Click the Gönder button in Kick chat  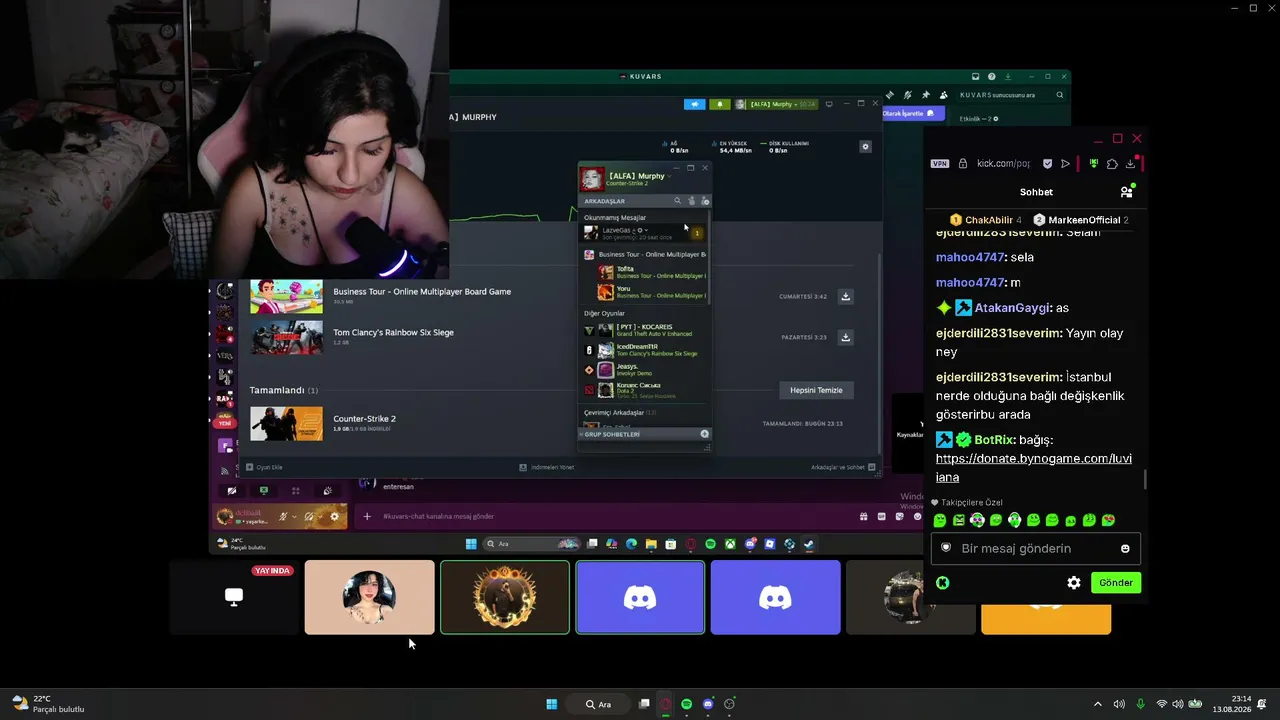pyautogui.click(x=1115, y=583)
